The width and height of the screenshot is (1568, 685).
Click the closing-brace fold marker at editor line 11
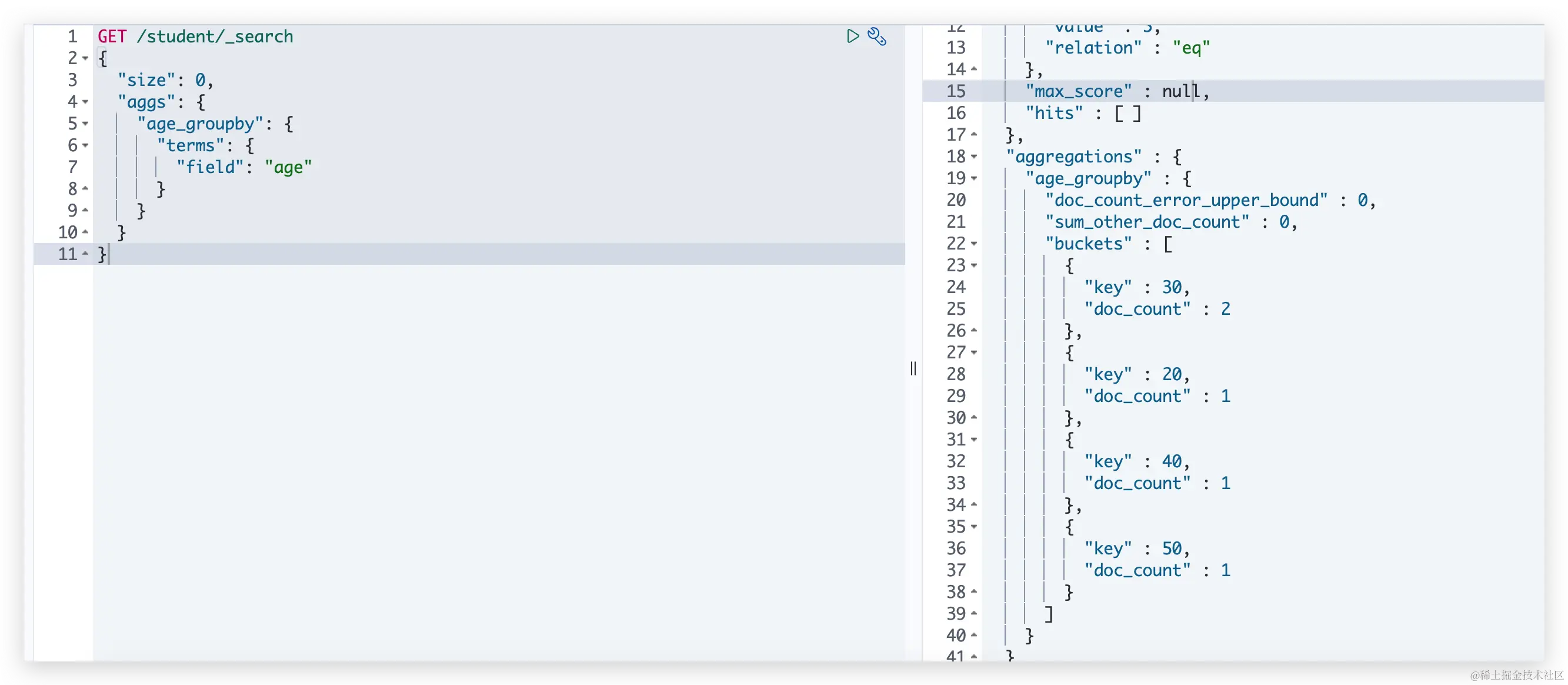coord(85,254)
